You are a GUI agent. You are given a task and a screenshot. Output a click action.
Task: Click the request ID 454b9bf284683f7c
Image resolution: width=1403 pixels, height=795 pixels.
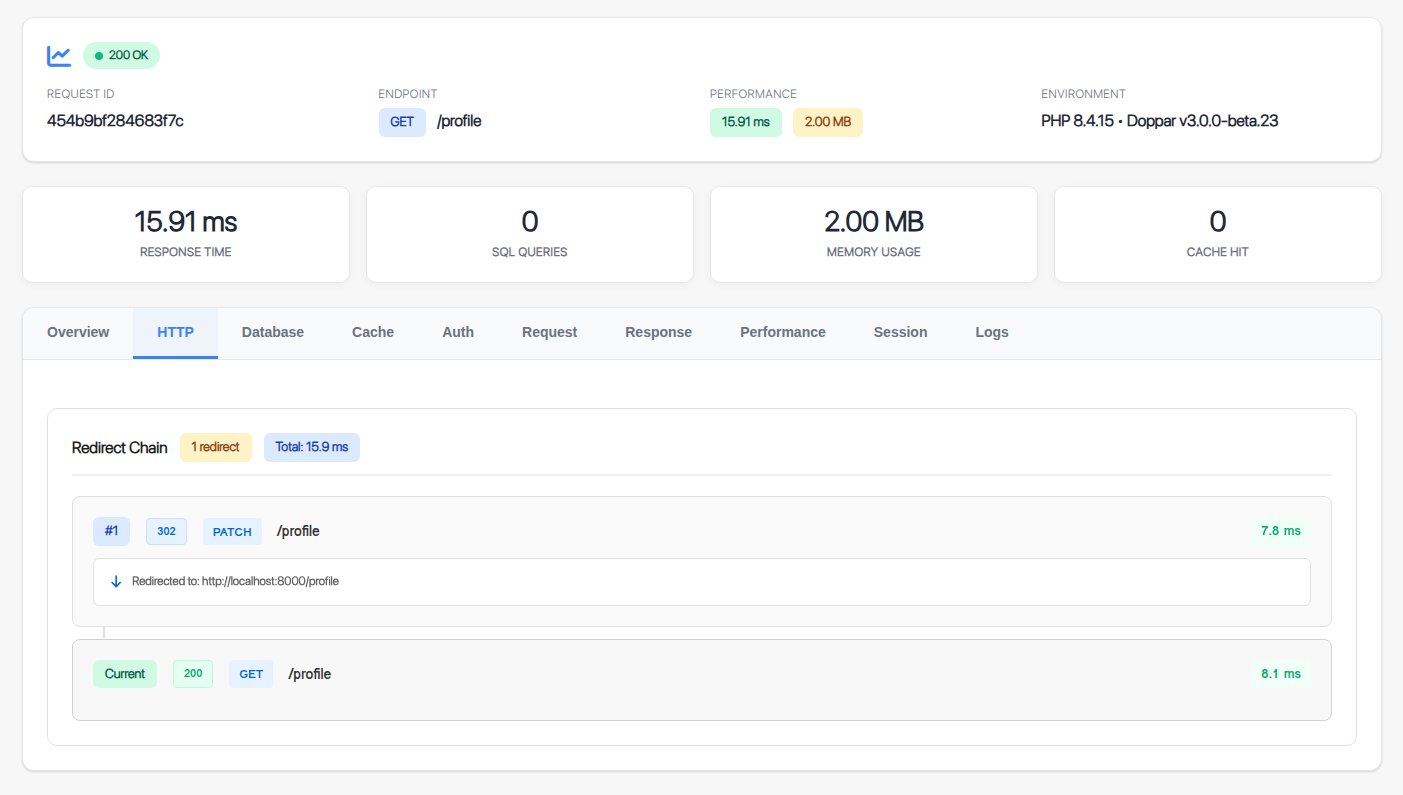point(115,121)
